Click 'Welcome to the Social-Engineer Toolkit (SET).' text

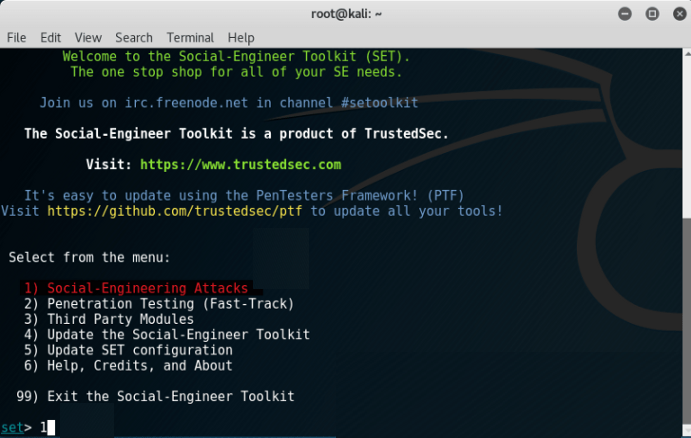236,56
